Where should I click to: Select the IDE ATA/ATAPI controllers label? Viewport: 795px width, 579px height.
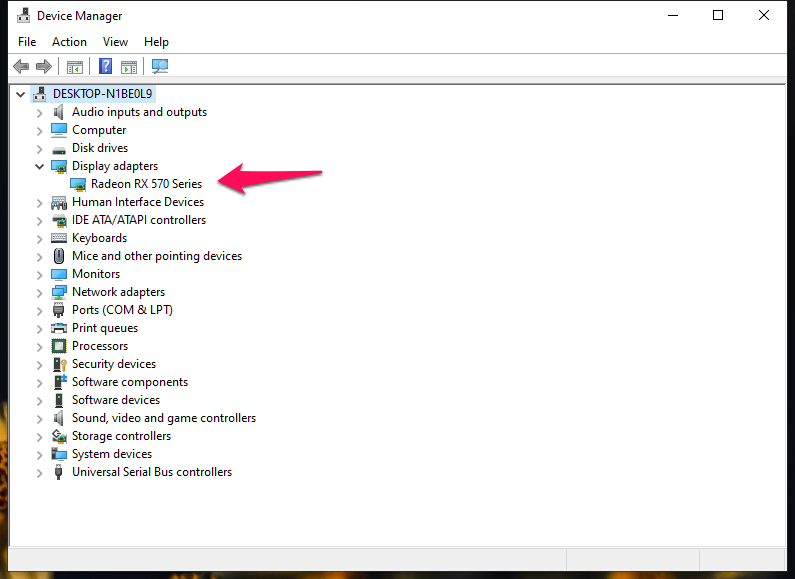139,220
